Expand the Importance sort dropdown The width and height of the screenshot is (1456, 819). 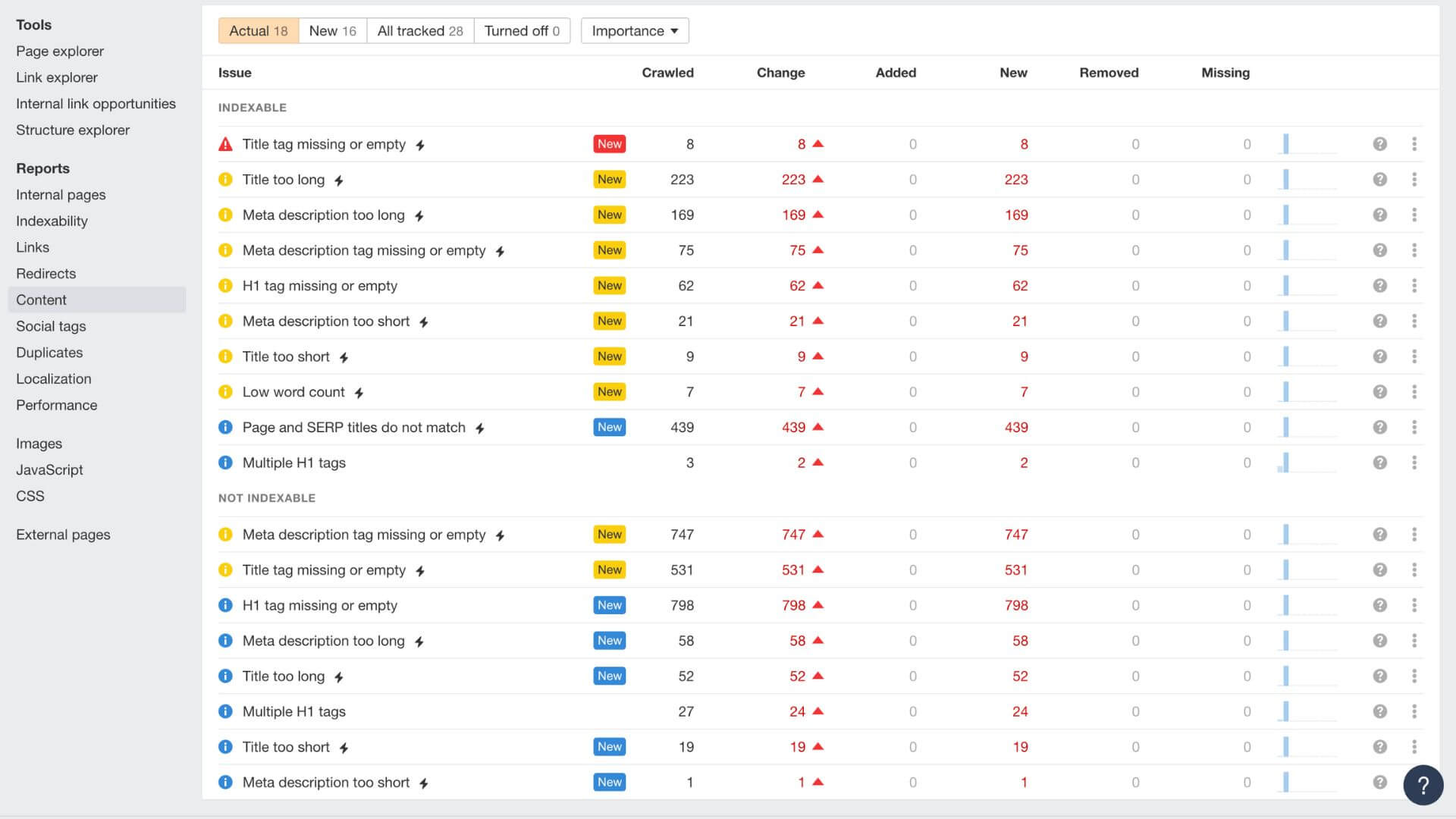click(635, 31)
